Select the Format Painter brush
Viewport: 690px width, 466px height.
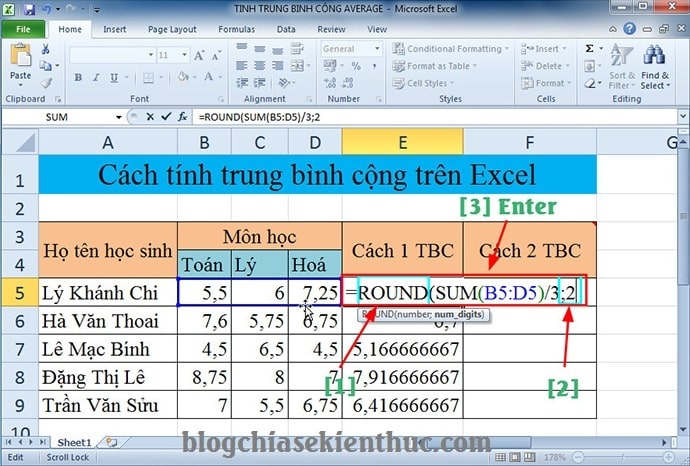(46, 83)
